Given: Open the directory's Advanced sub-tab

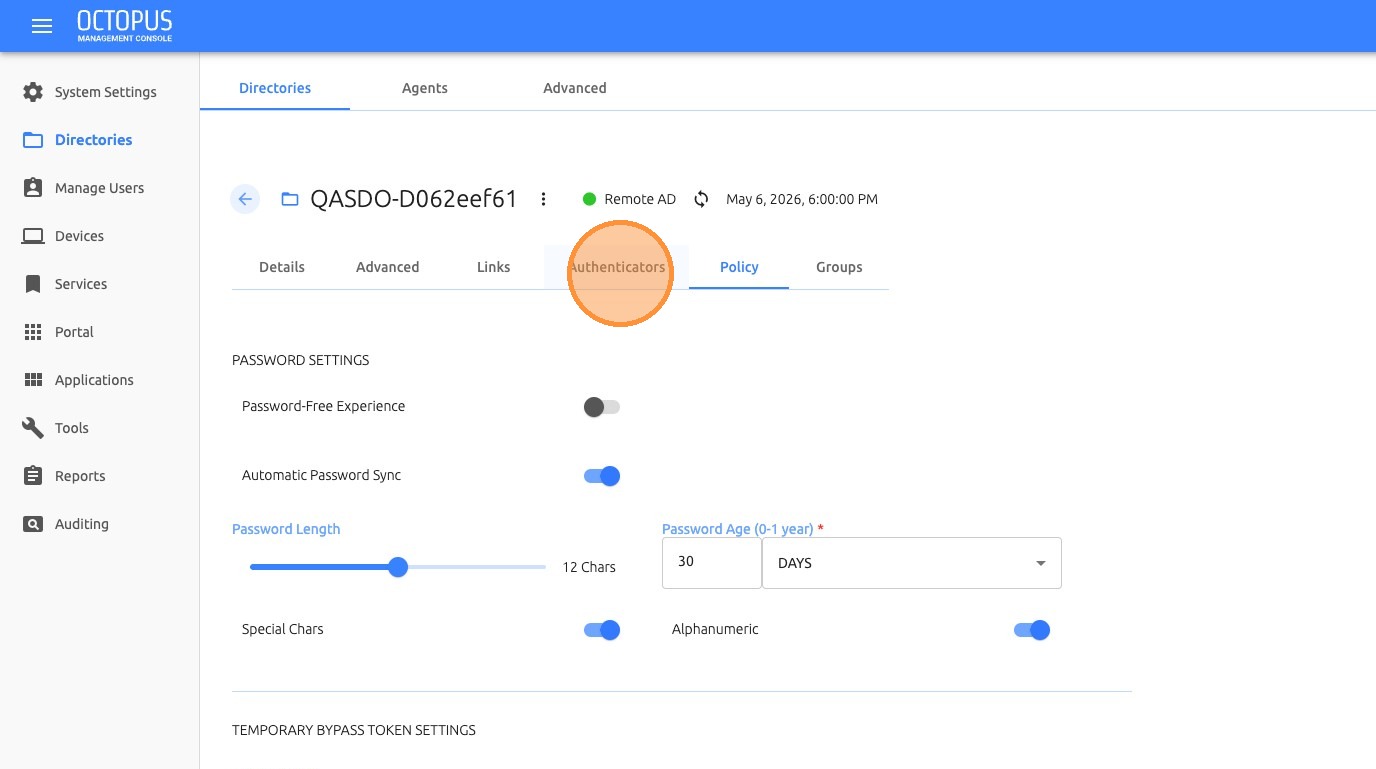Looking at the screenshot, I should [x=388, y=267].
